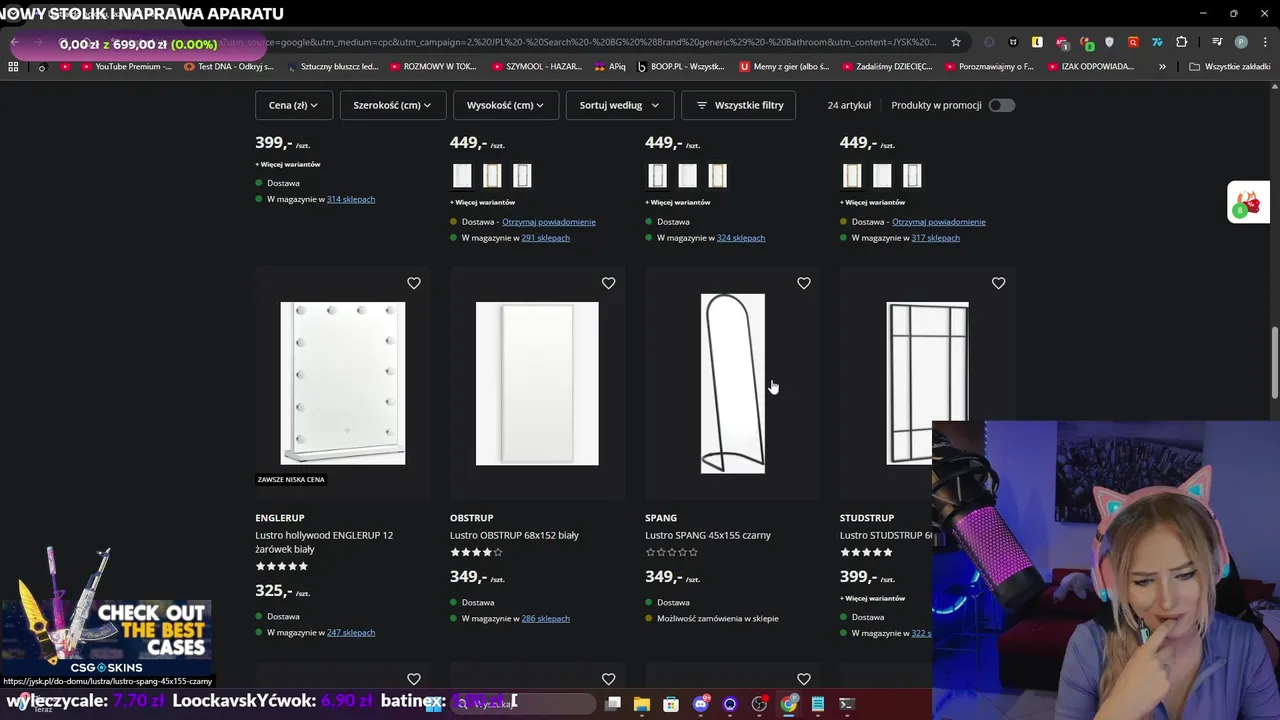Select middle variant swatch above 324 sklepach
Viewport: 1280px width, 720px height.
click(x=687, y=176)
